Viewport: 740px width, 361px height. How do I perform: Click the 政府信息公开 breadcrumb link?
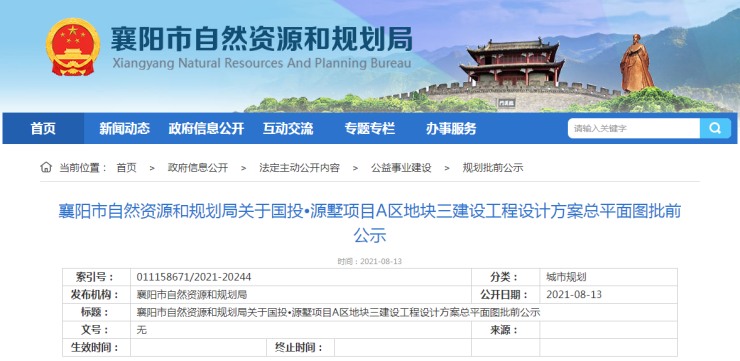[198, 168]
